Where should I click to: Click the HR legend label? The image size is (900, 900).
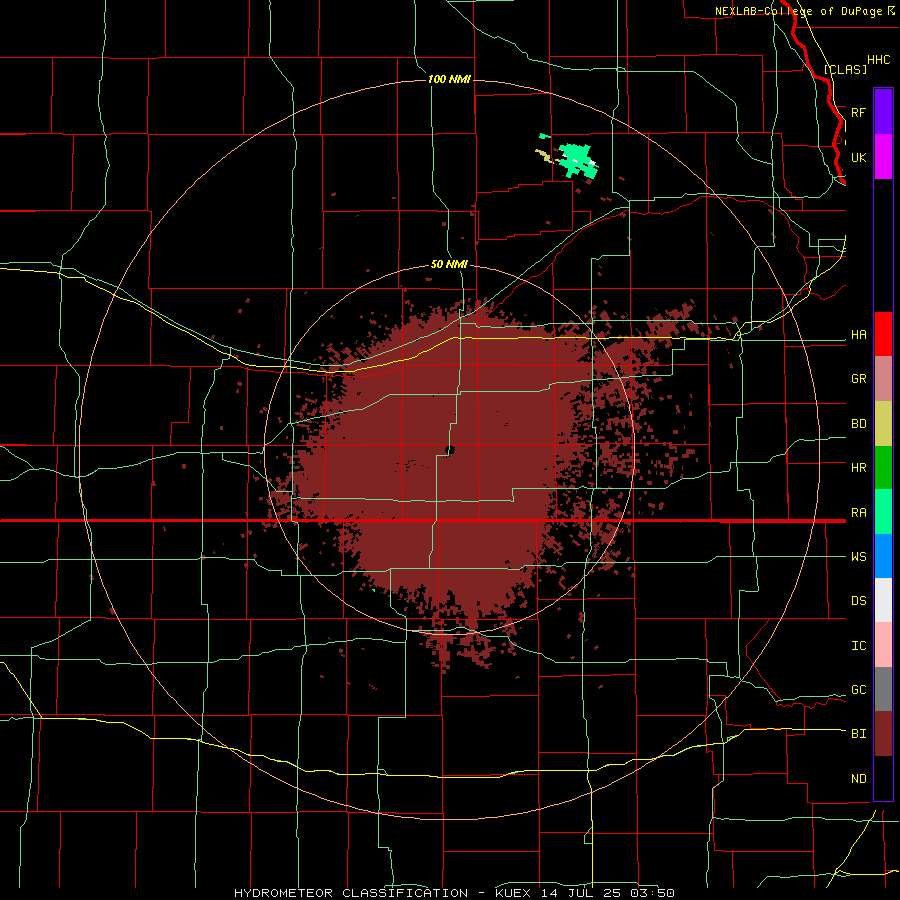(858, 468)
